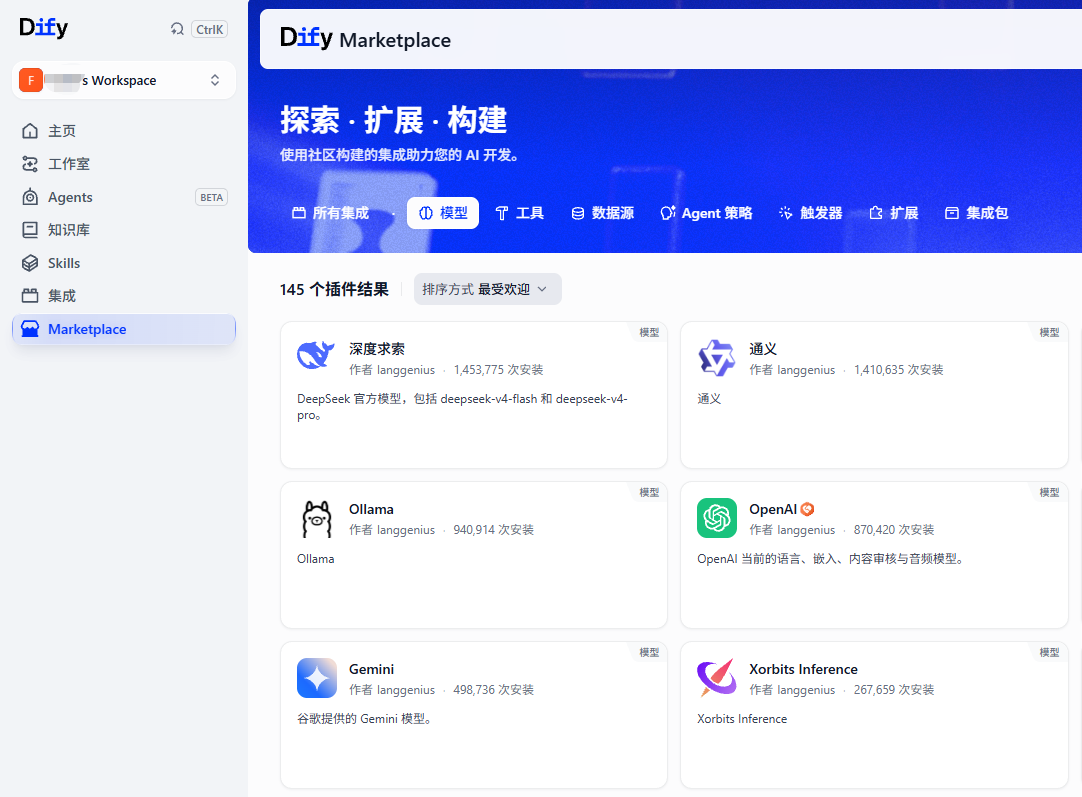Click the 谷歌提供的 Gemini 模型 description
Viewport: 1082px width, 797px height.
[365, 719]
